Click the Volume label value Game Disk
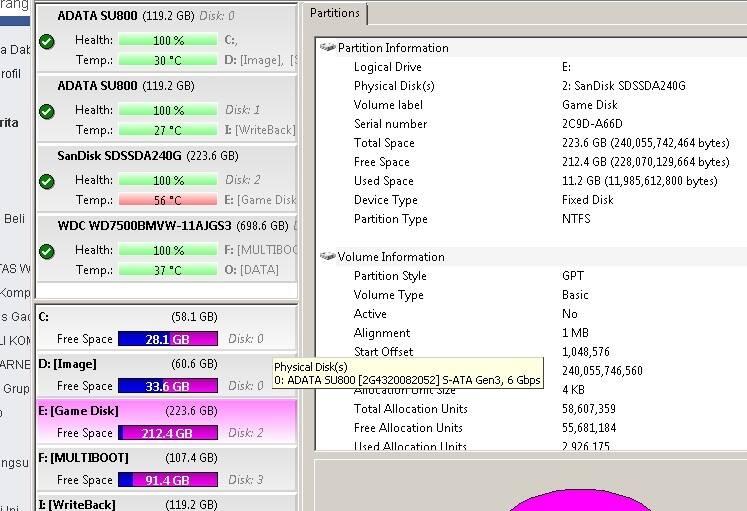 (x=590, y=105)
